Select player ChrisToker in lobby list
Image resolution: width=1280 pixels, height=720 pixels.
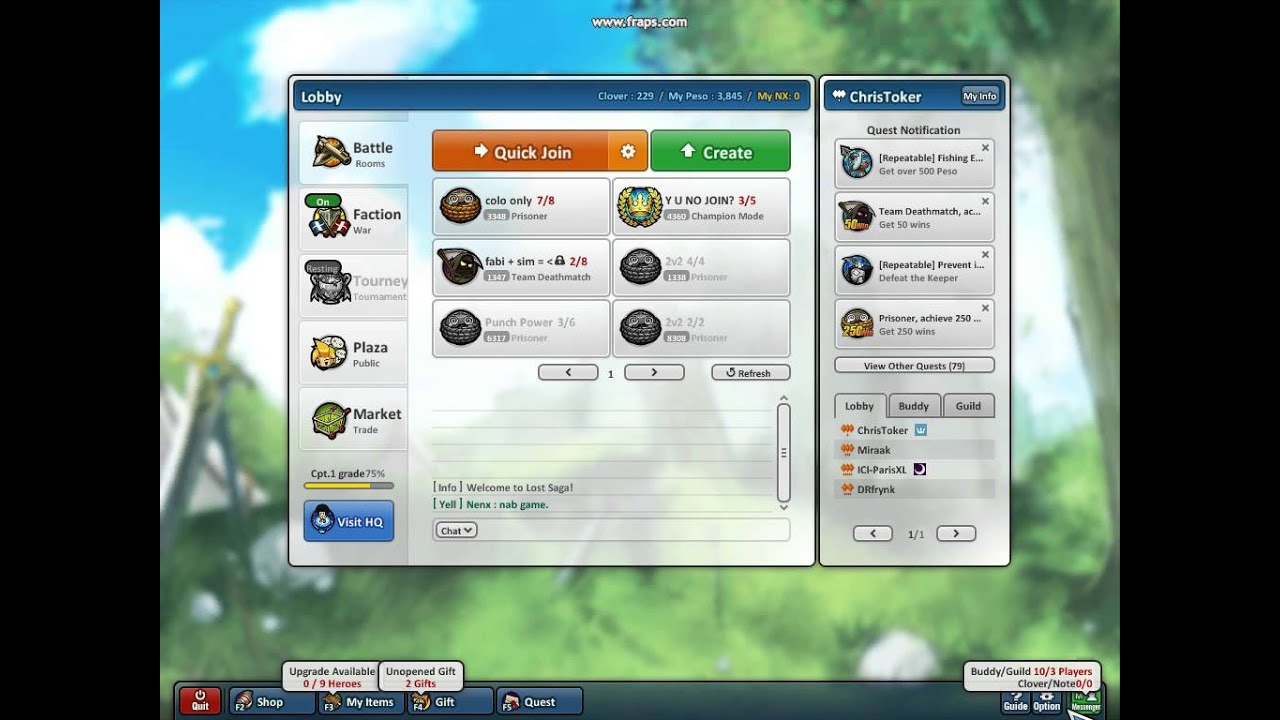tap(914, 430)
